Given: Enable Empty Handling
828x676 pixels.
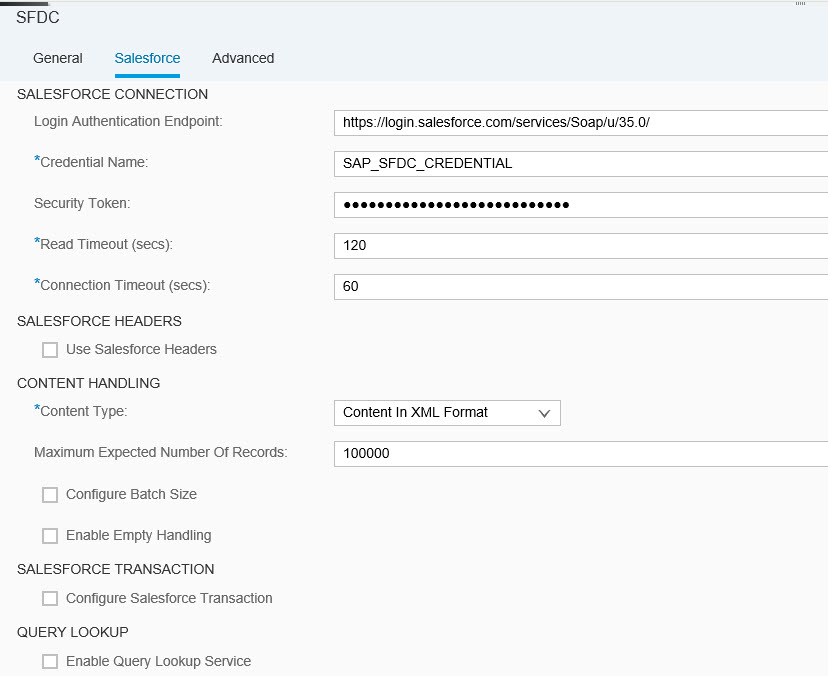Looking at the screenshot, I should click(50, 535).
